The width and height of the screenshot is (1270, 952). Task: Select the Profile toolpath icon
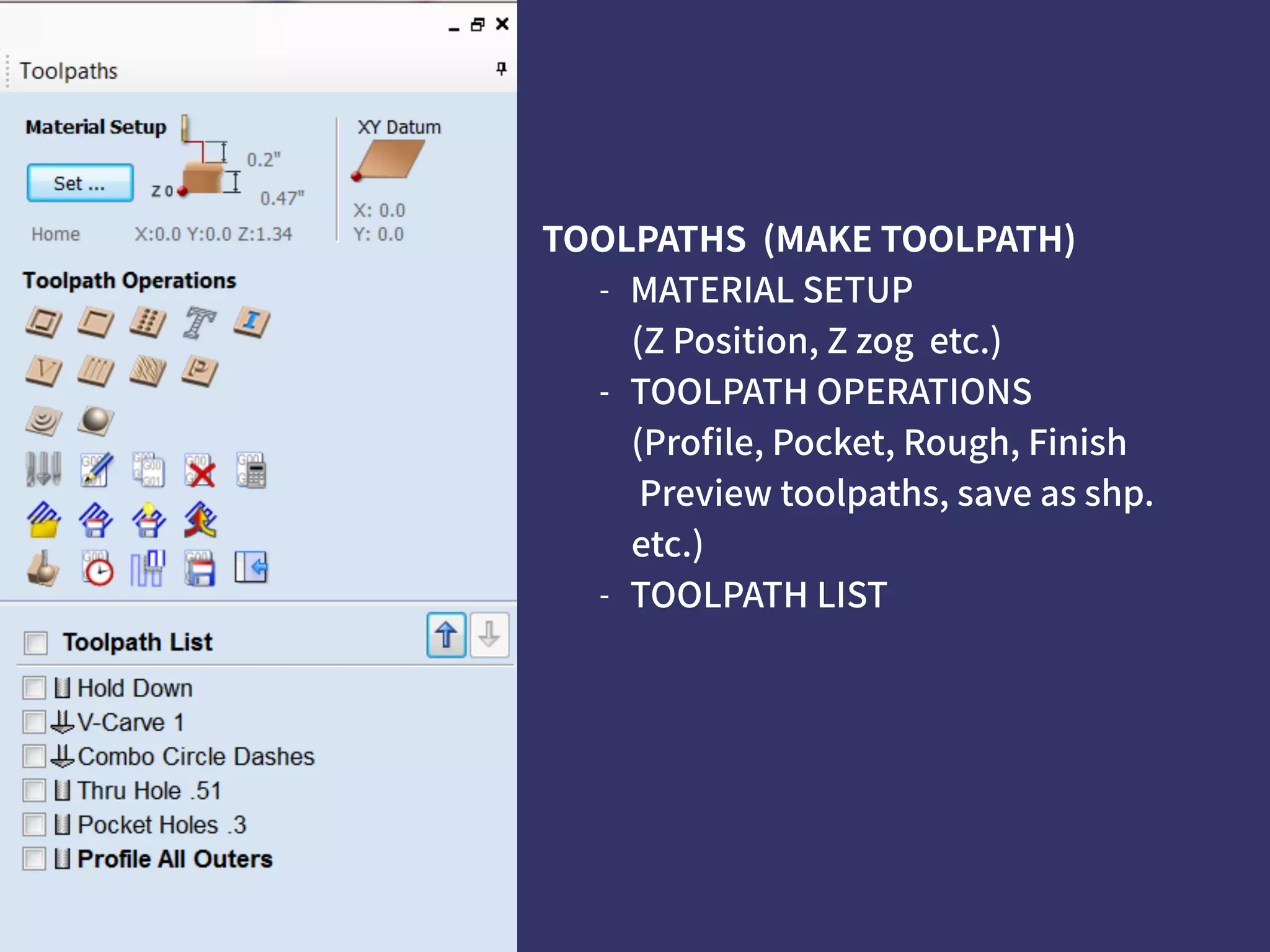43,322
